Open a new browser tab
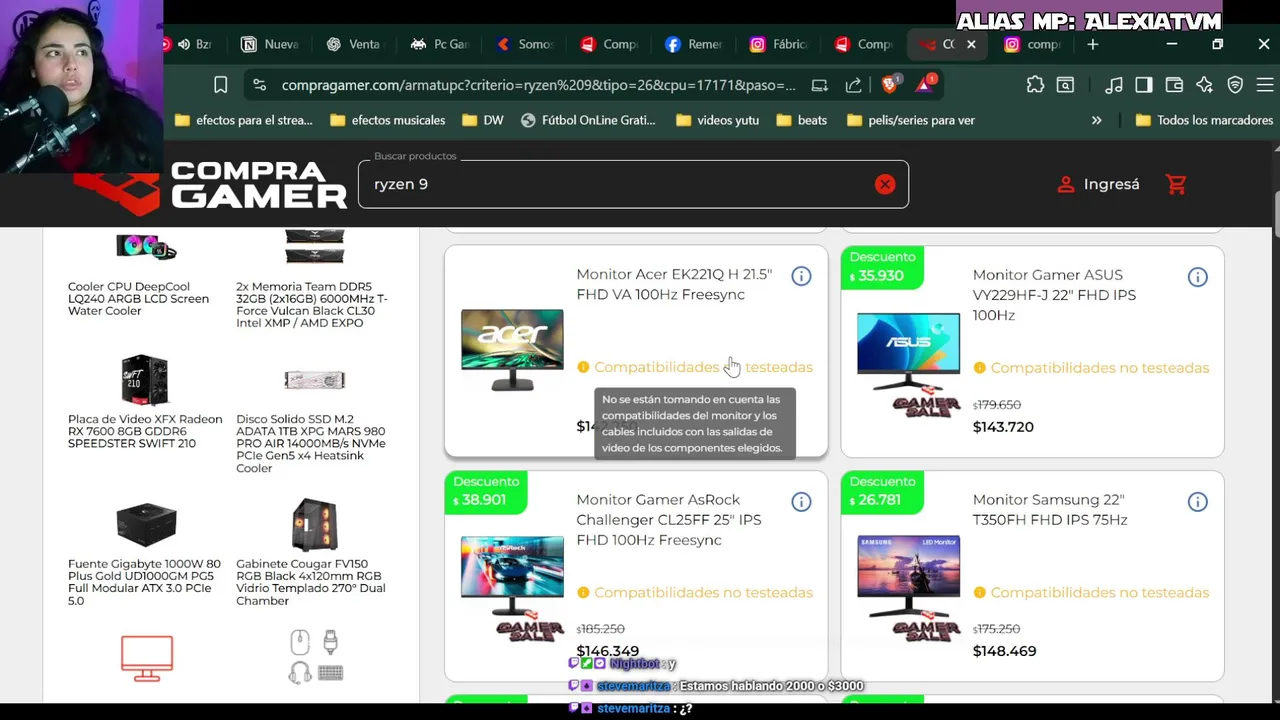This screenshot has width=1280, height=720. (x=1092, y=44)
